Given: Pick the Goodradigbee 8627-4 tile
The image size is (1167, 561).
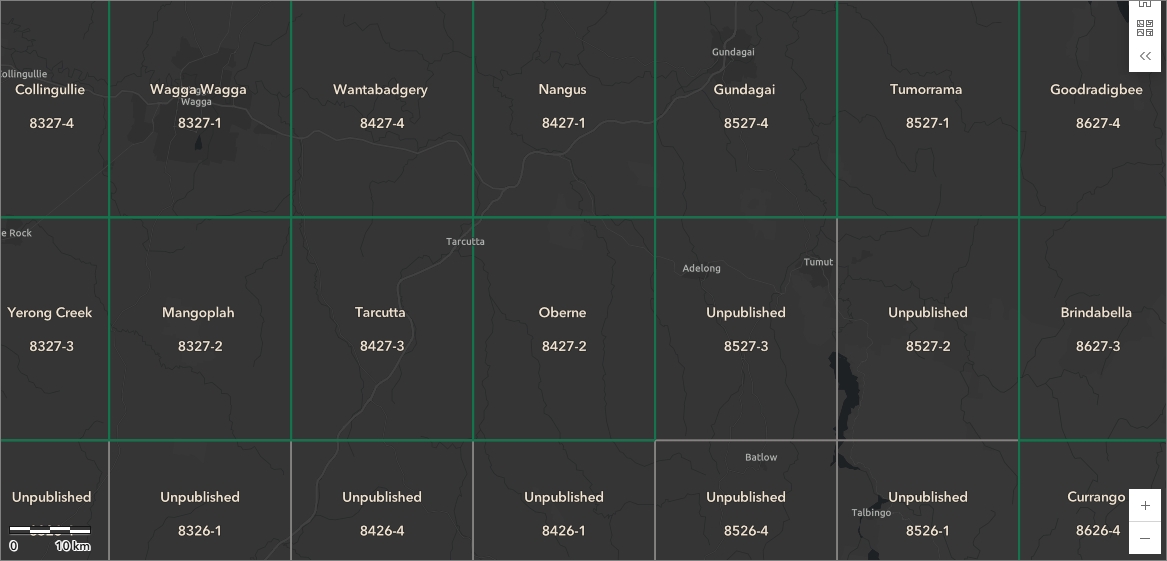Looking at the screenshot, I should coord(1093,109).
